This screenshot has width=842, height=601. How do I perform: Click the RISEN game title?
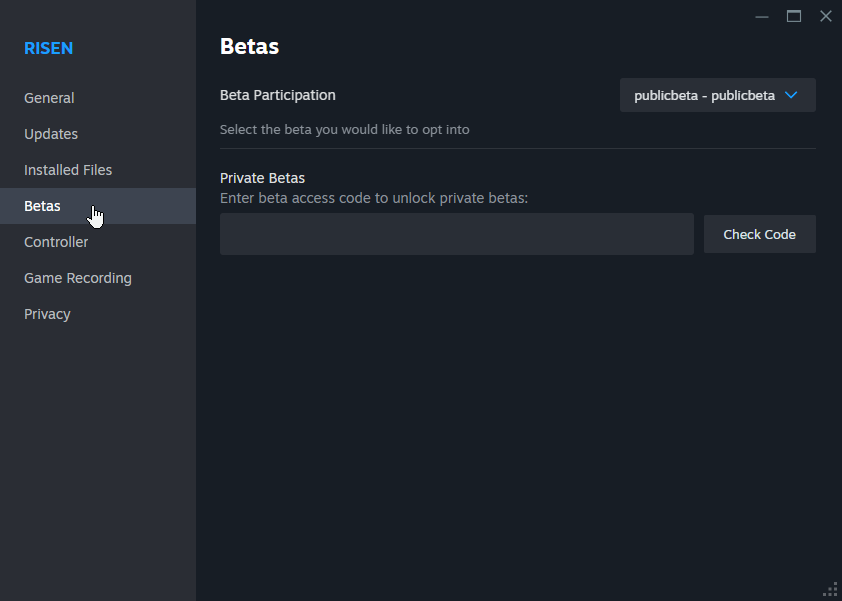pos(48,48)
